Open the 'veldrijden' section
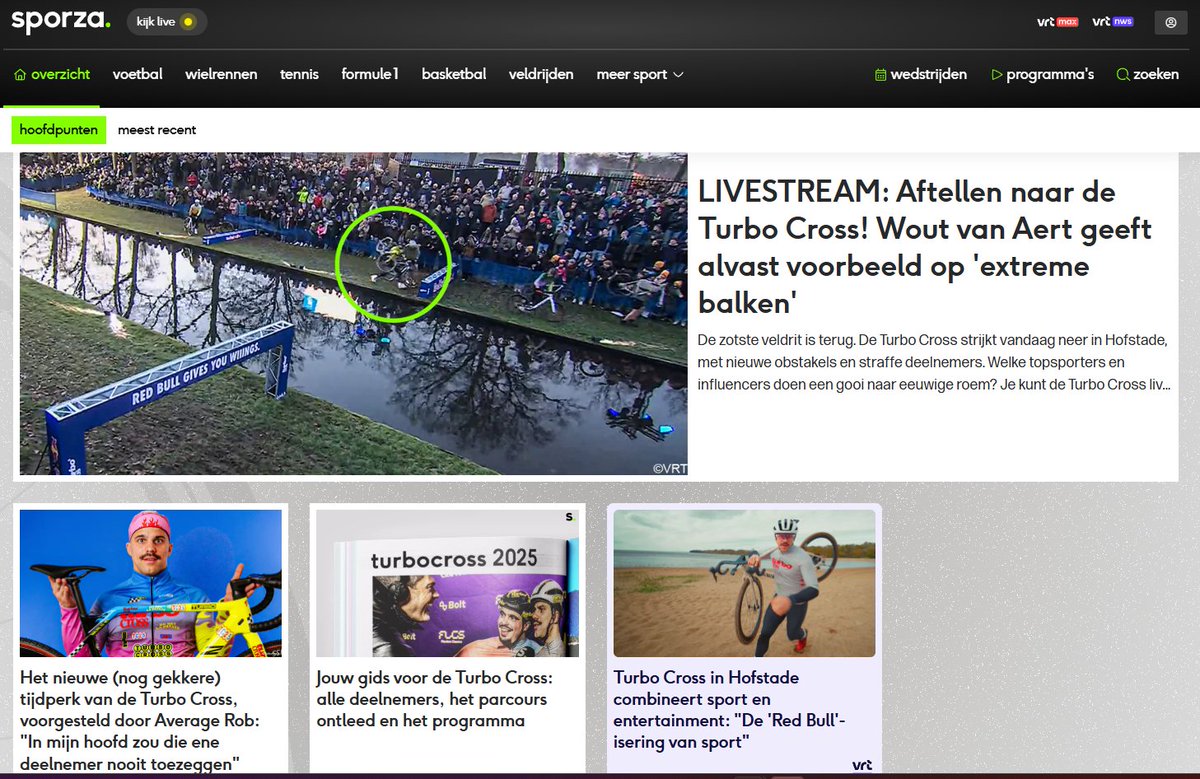Screen dimensions: 1200x779 coord(541,74)
